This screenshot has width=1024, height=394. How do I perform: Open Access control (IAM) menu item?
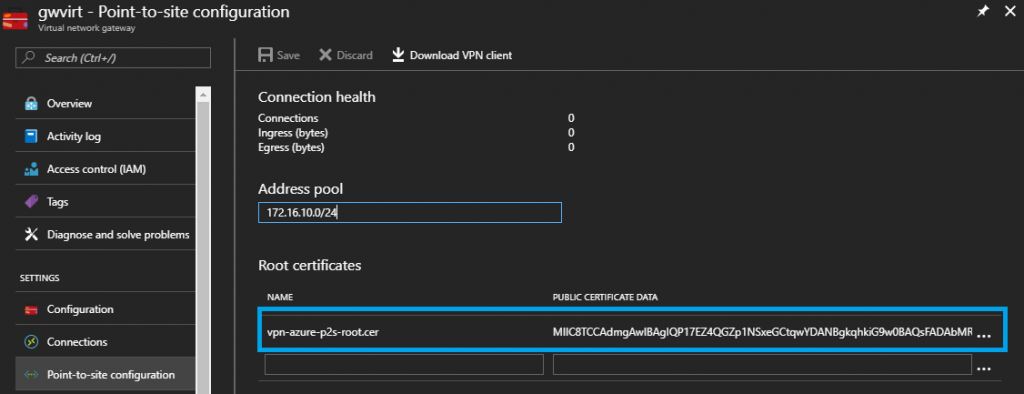pyautogui.click(x=105, y=169)
